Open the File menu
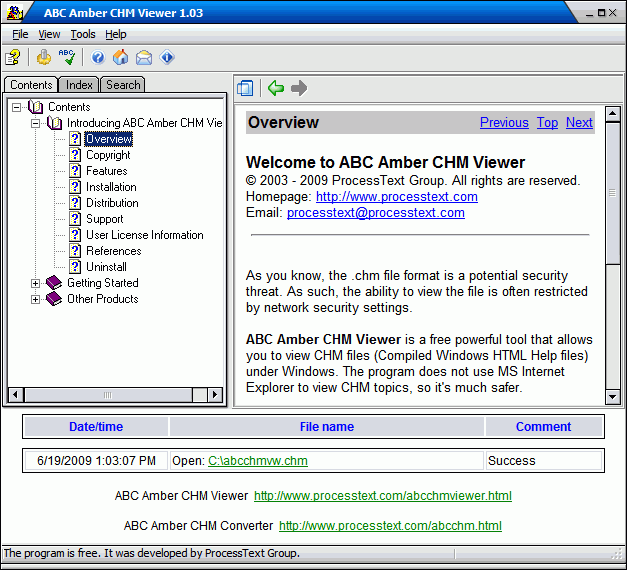Image resolution: width=627 pixels, height=570 pixels. (x=20, y=34)
